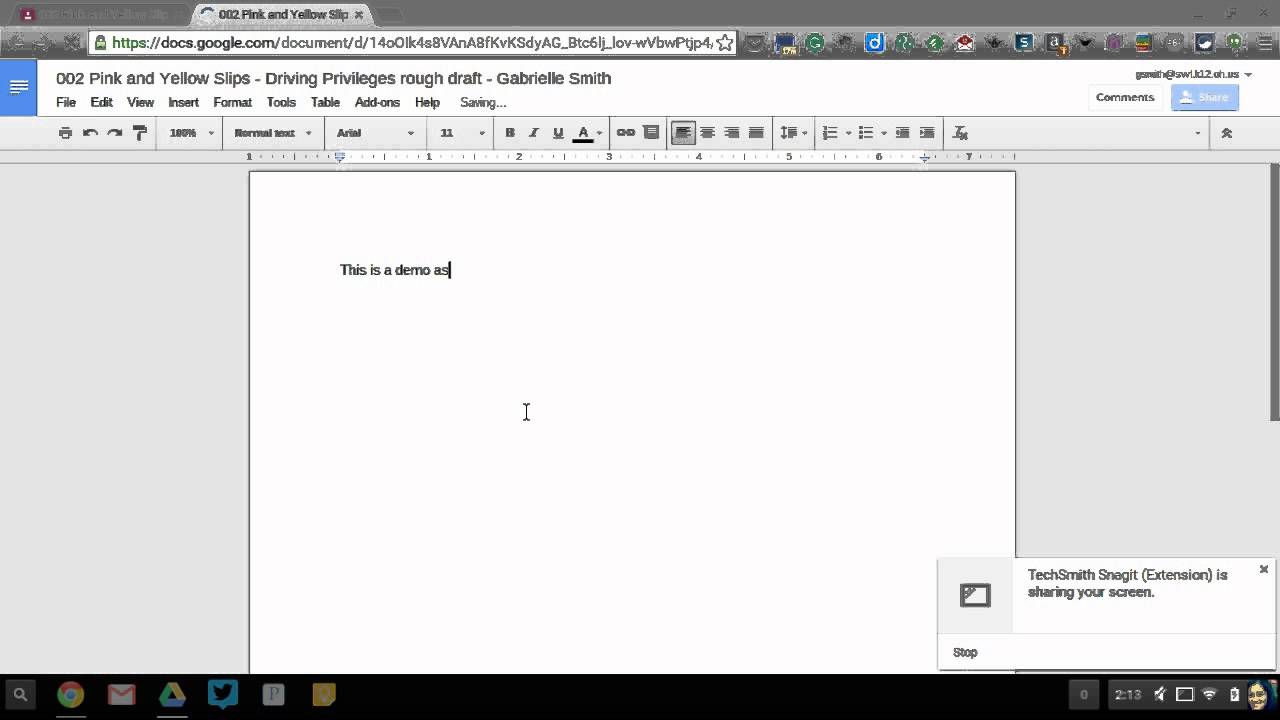
Task: Launch Chrome from the shelf
Action: click(x=70, y=694)
